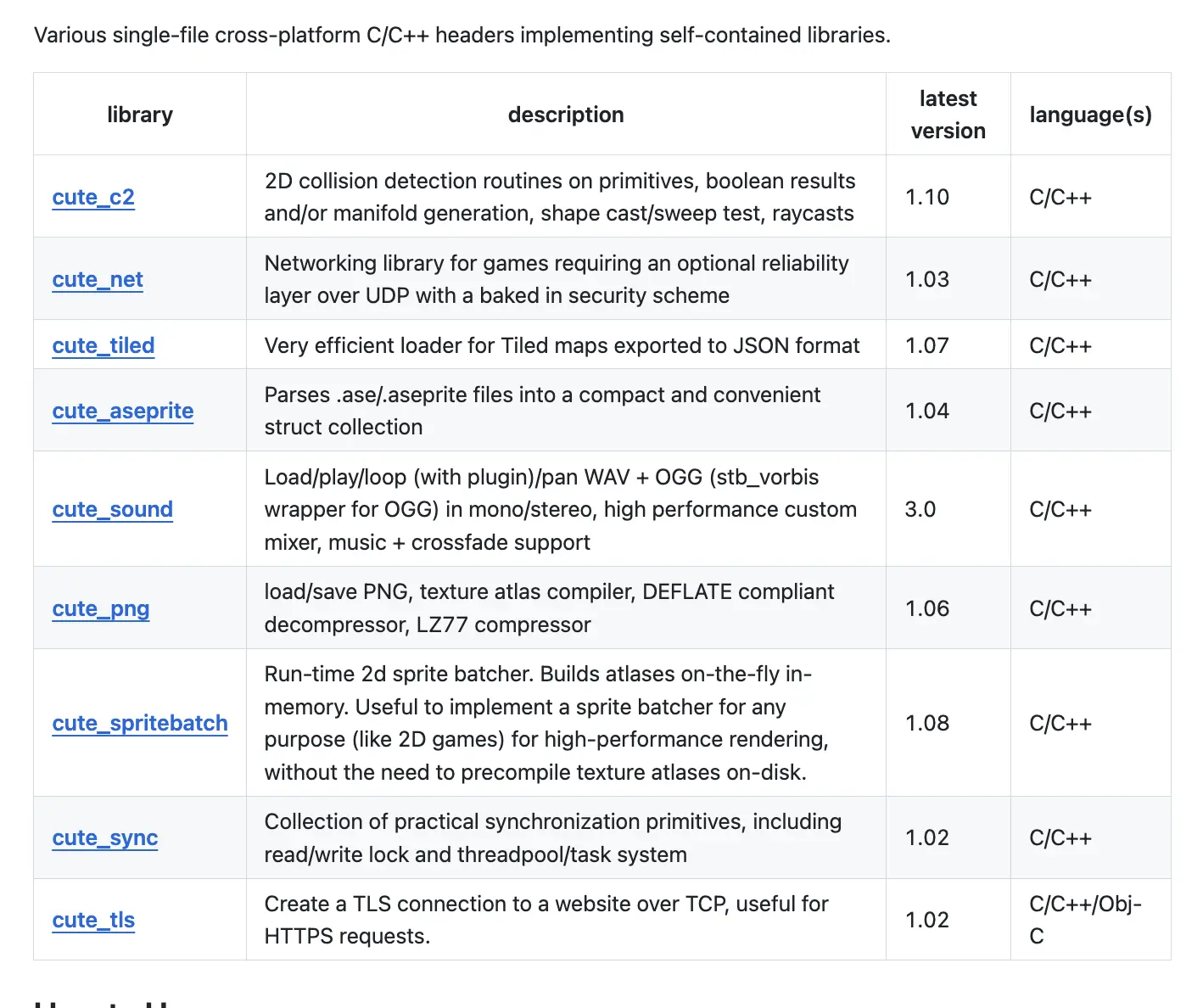Click the 'latest version' column header
Image resolution: width=1203 pixels, height=1008 pixels.
(x=948, y=115)
